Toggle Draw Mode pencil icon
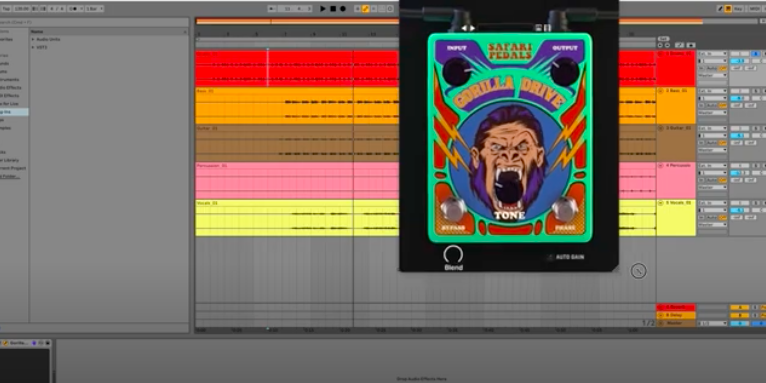Viewport: 766px width, 383px height. point(720,9)
